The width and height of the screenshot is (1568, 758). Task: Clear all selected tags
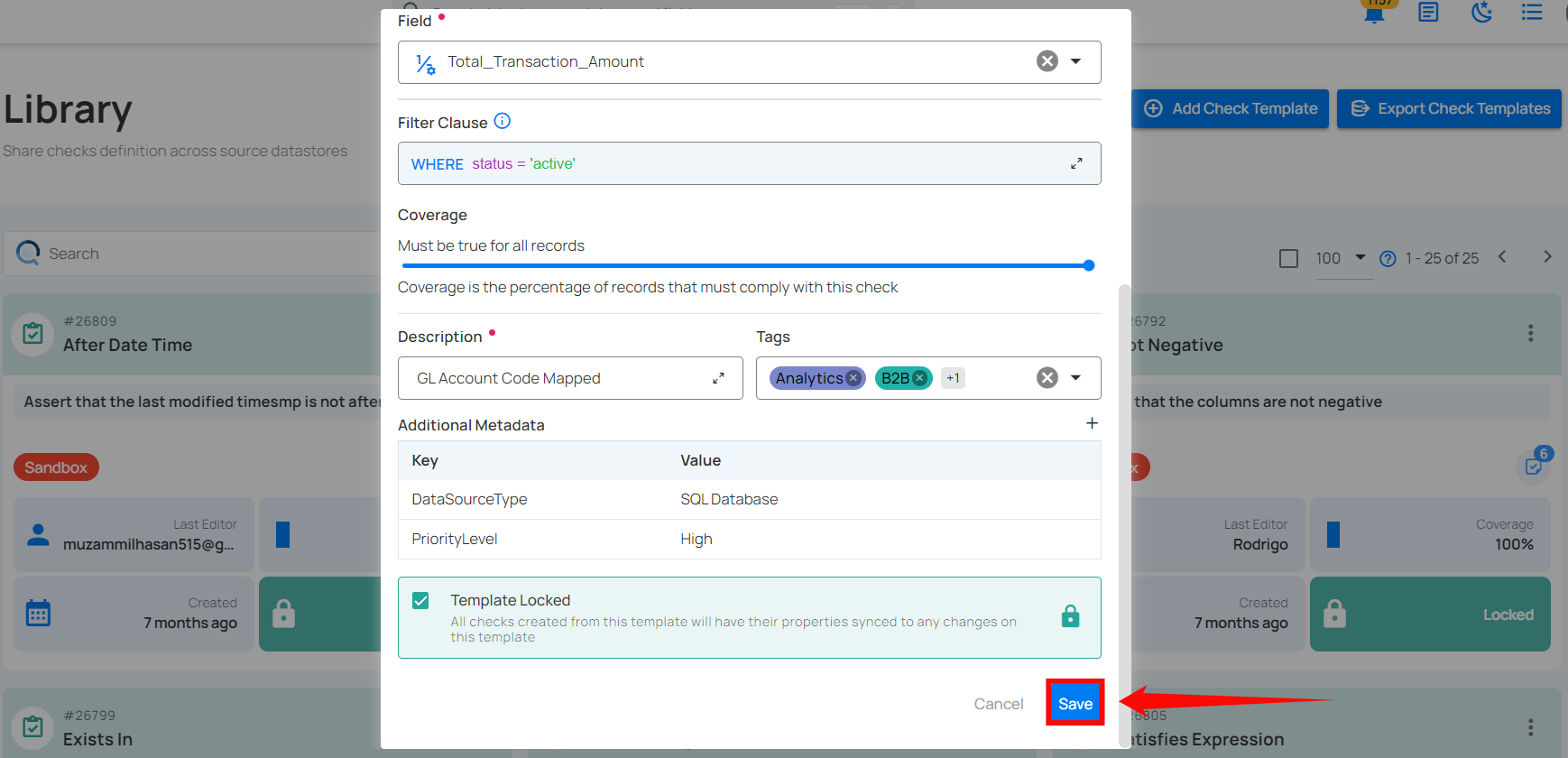[x=1047, y=378]
